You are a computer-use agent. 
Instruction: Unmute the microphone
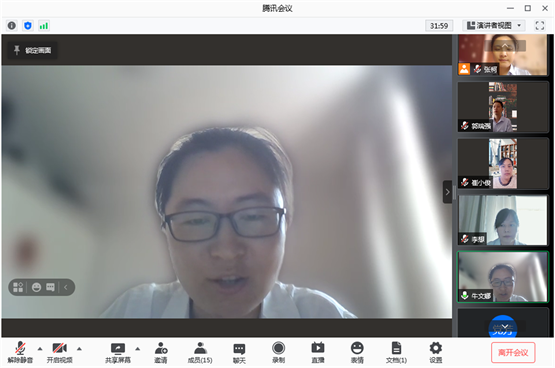coord(20,352)
